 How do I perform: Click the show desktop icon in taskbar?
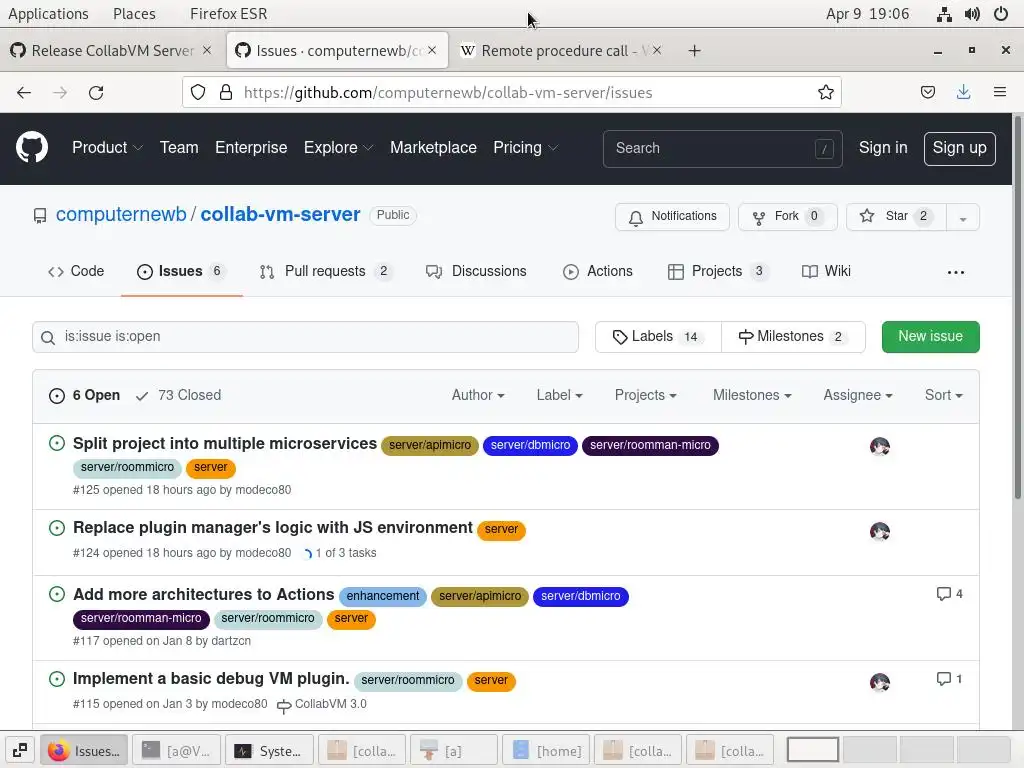pos(20,750)
